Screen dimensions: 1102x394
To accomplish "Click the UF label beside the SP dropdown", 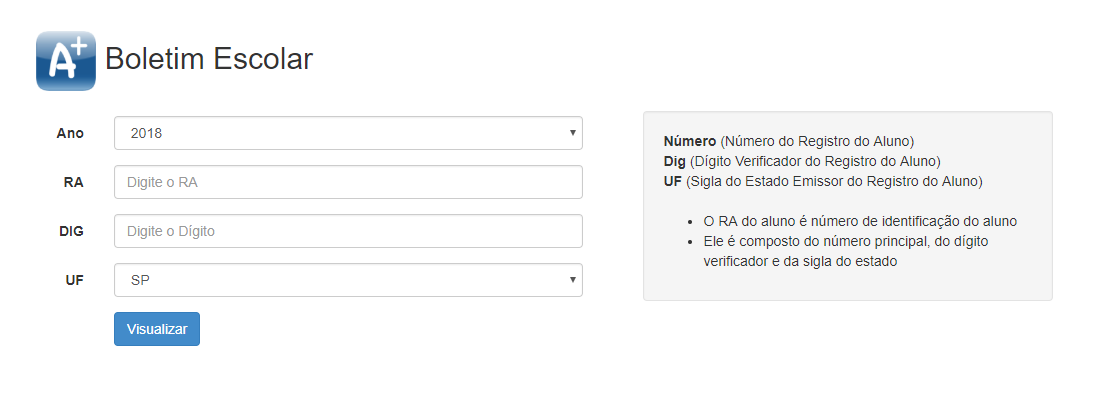I will click(74, 280).
